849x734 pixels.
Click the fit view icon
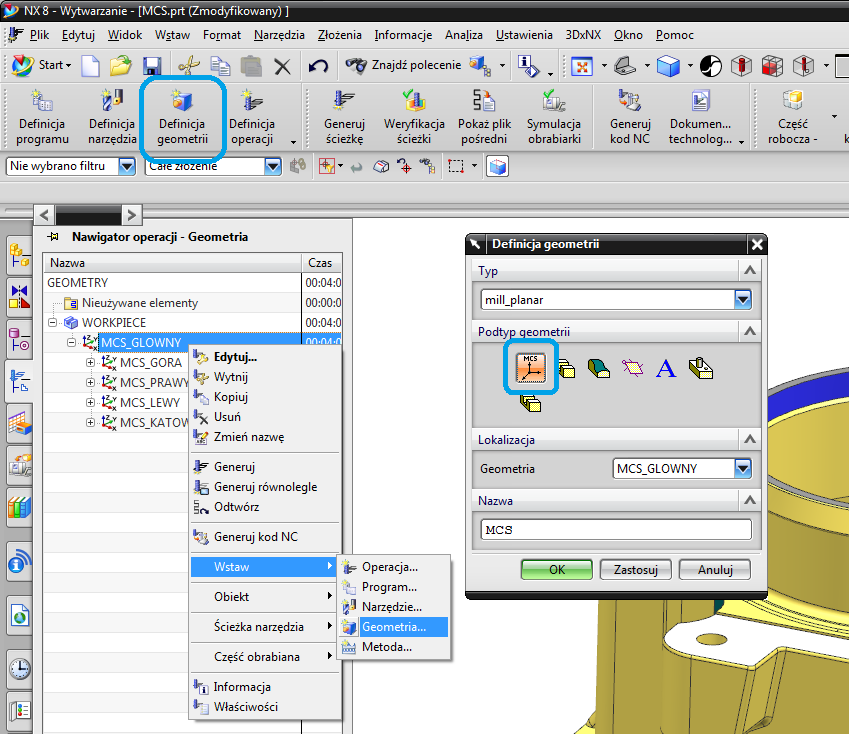click(582, 67)
